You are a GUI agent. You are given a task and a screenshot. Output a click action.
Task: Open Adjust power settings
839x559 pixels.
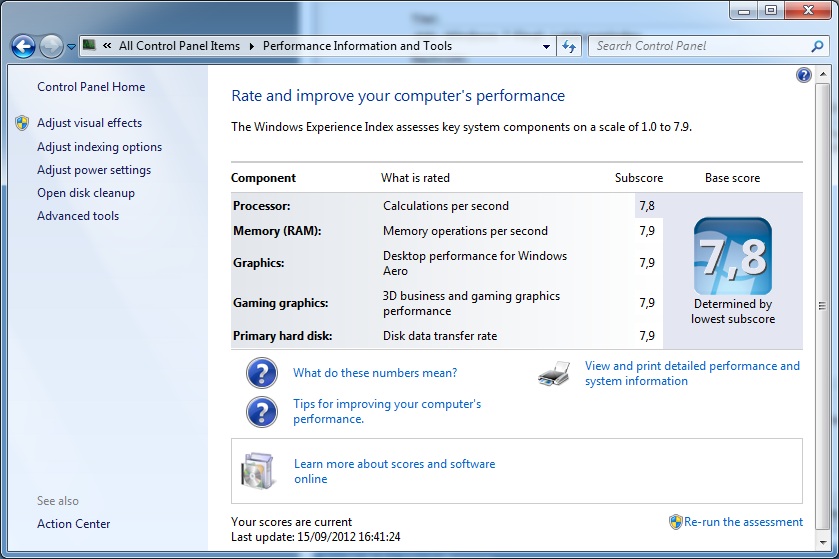[94, 170]
